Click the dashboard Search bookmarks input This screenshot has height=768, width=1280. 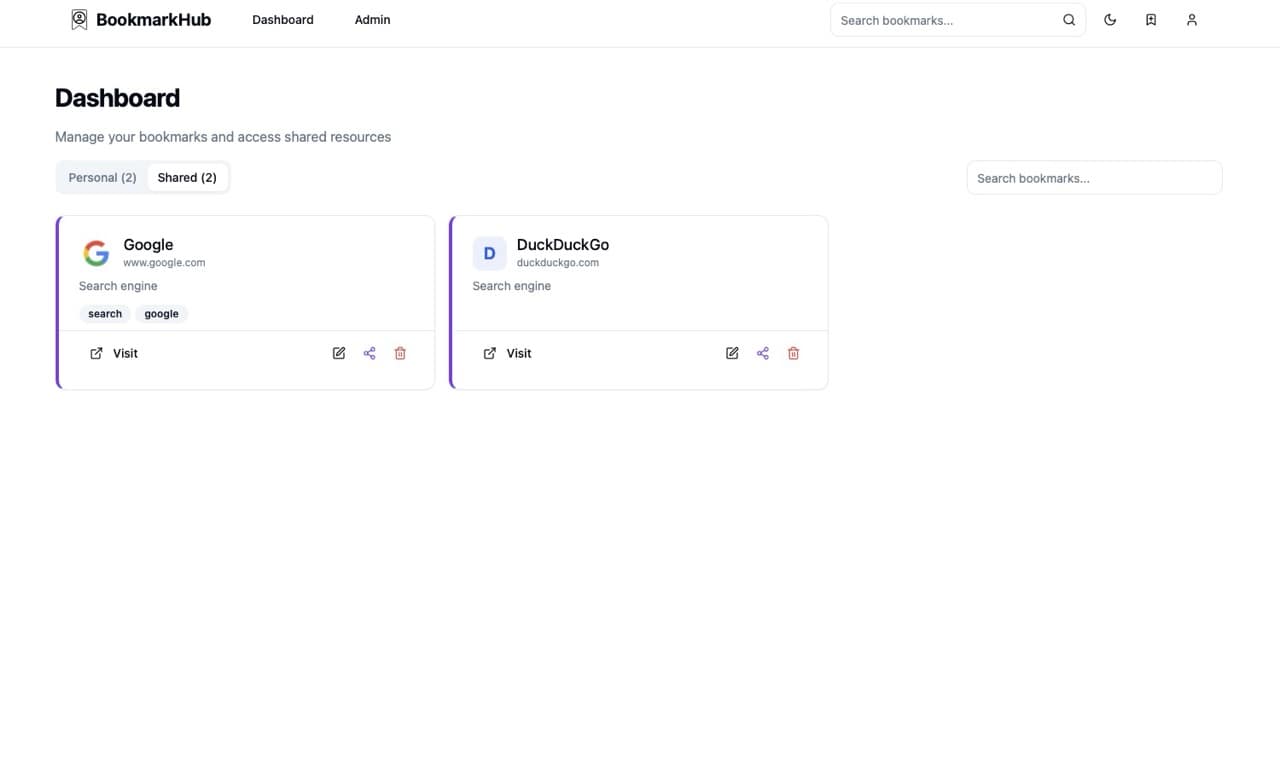coord(1094,178)
